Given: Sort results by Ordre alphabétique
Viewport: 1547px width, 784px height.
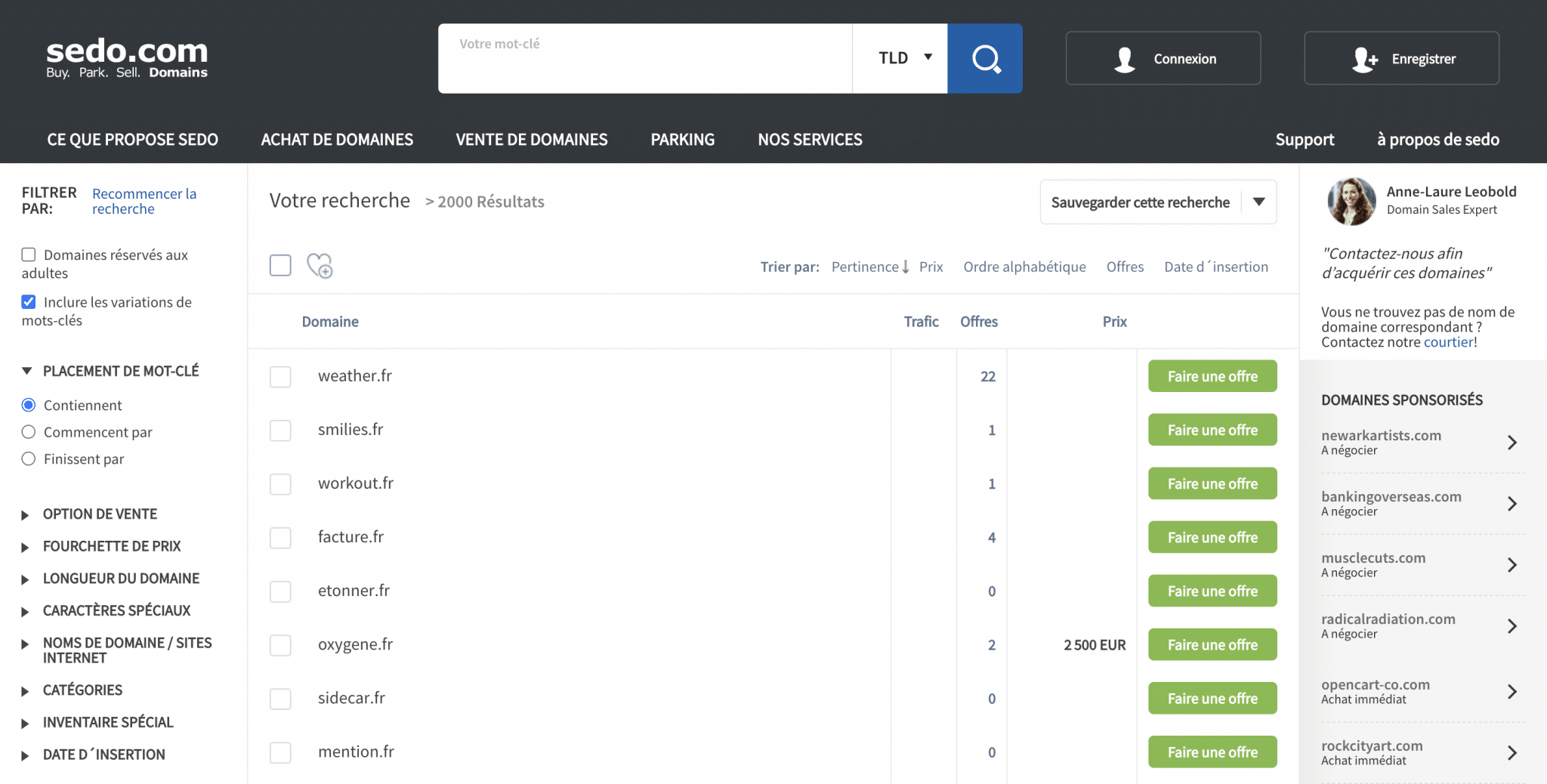Looking at the screenshot, I should pos(1024,267).
